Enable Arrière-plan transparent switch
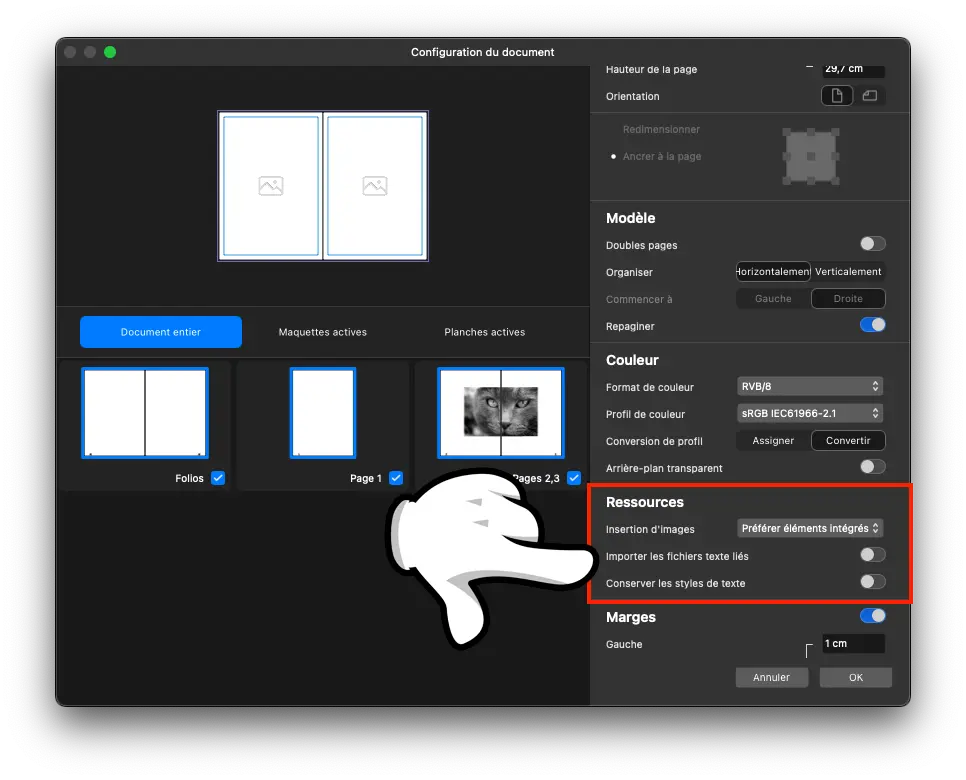 tap(872, 467)
